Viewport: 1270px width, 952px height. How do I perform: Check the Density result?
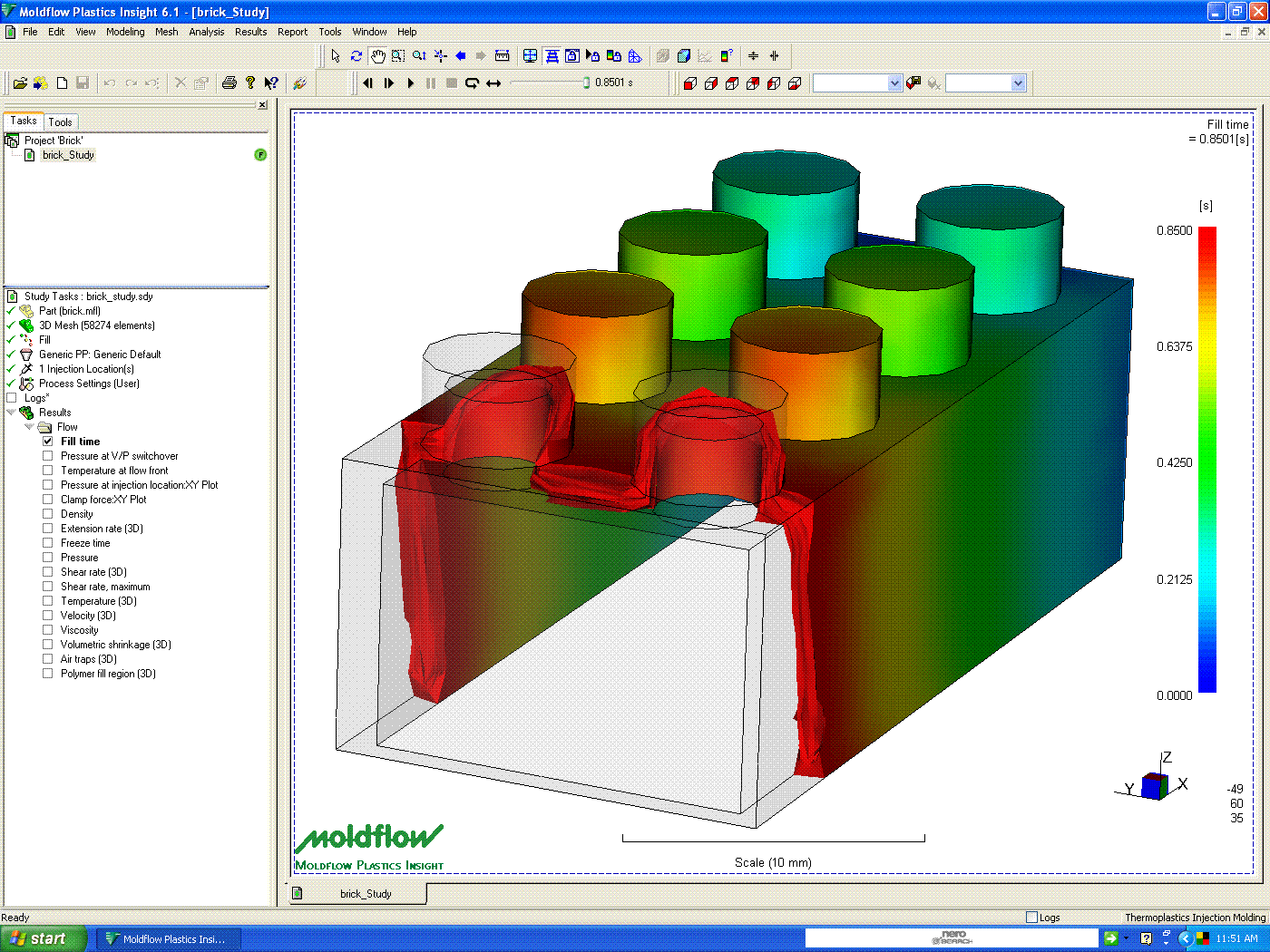pos(48,514)
